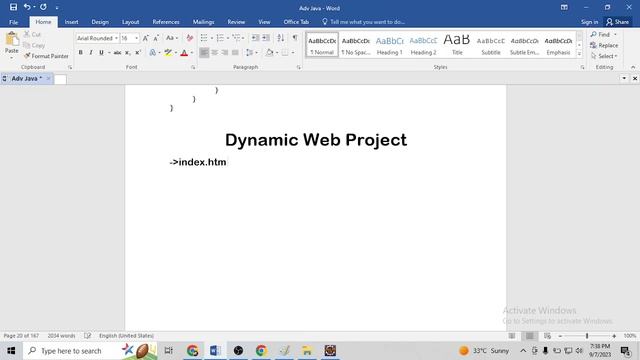Apply the No Spacing style
Image resolution: width=640 pixels, height=360 pixels.
coord(356,45)
